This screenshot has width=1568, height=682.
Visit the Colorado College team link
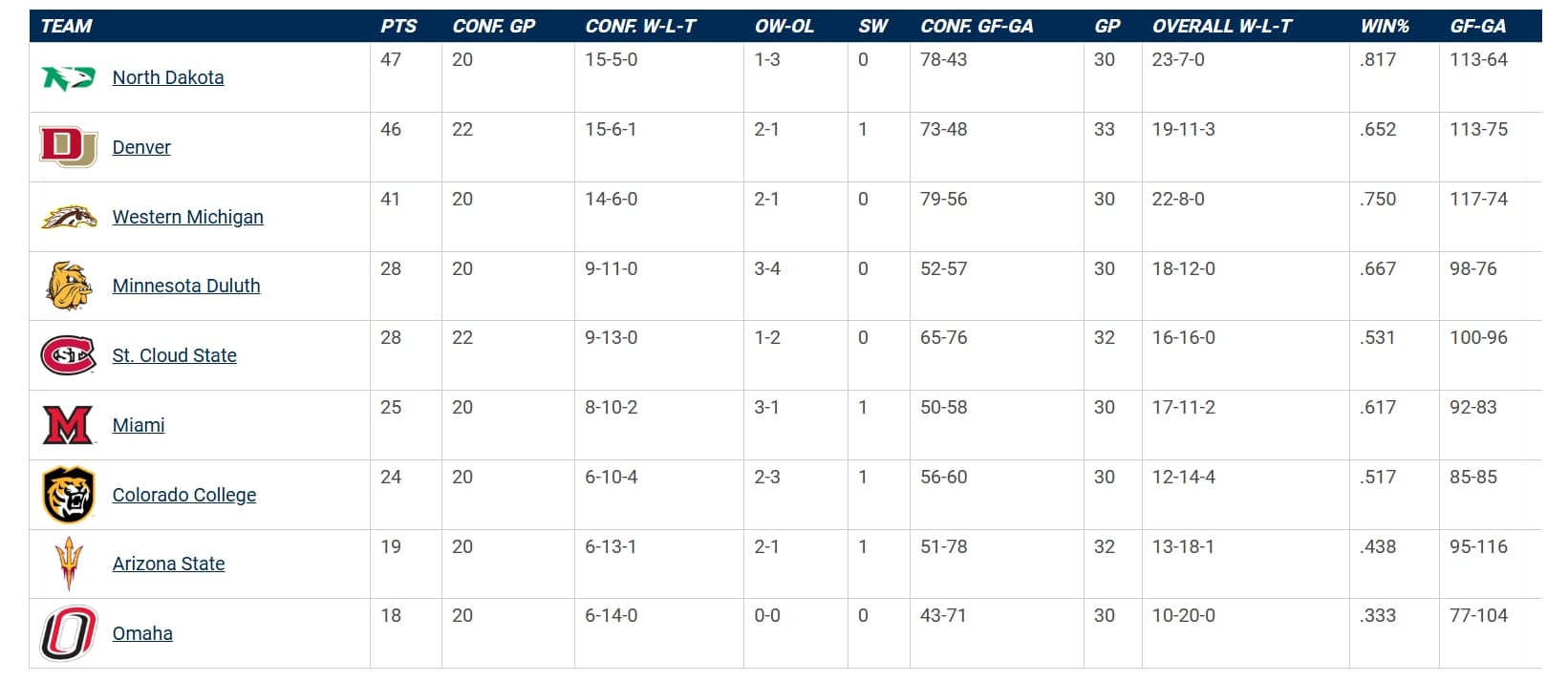(x=184, y=495)
